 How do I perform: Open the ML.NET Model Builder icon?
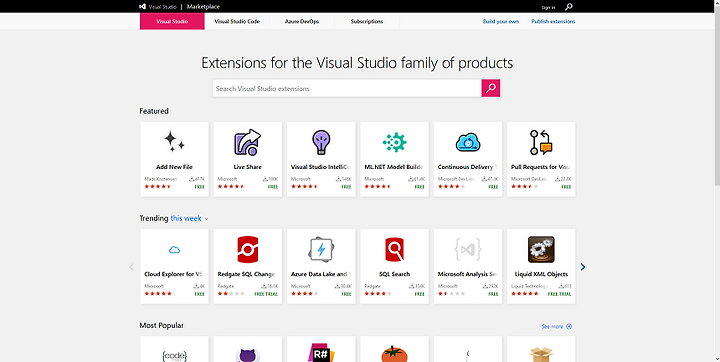[394, 142]
